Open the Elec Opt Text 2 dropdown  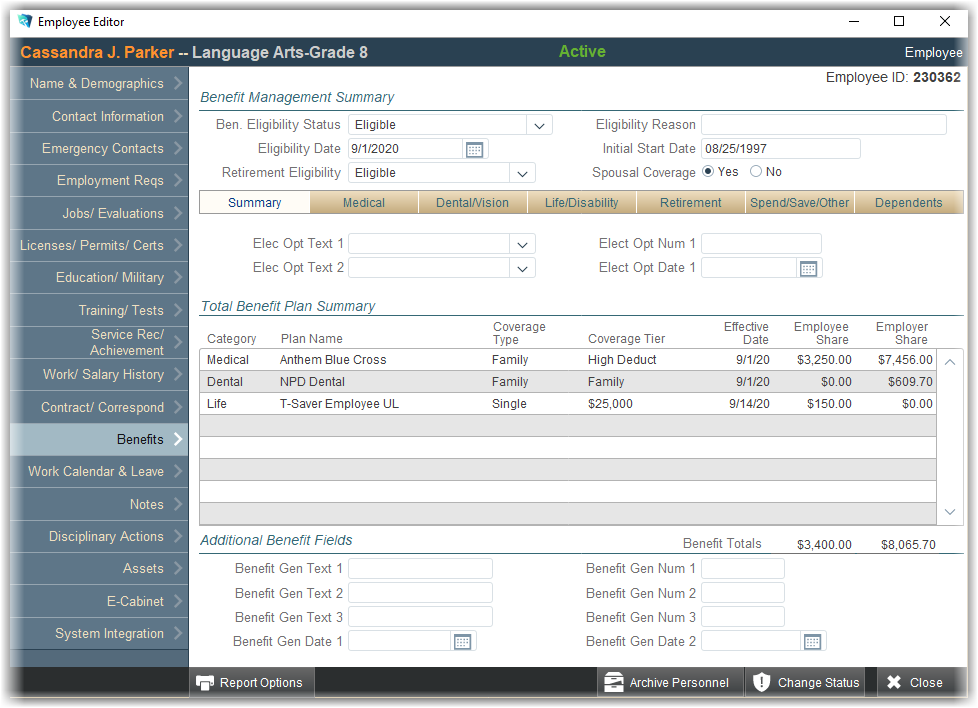(522, 268)
